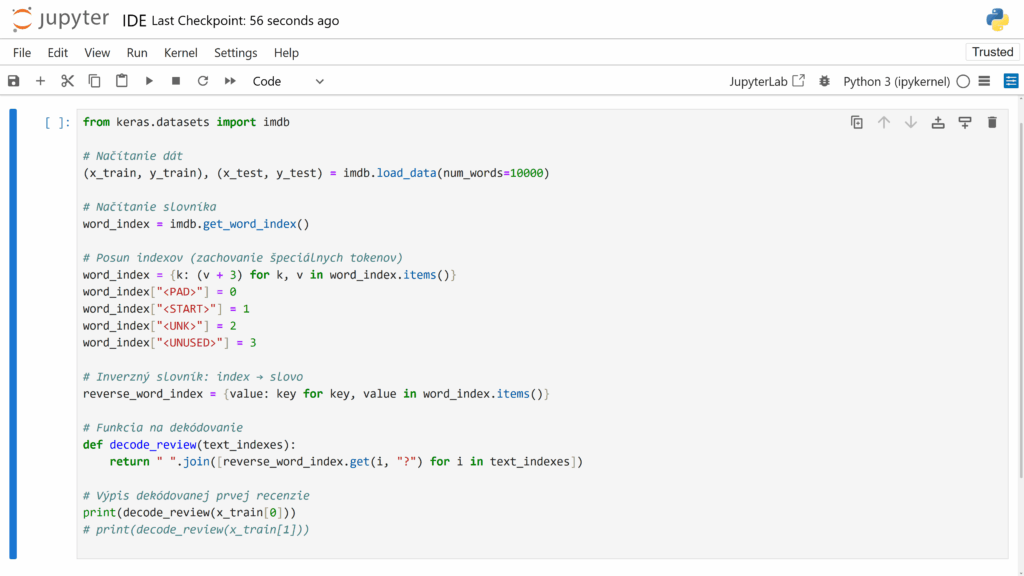The width and height of the screenshot is (1024, 576).
Task: Open the cell type dropdown showing Code
Action: 288,82
